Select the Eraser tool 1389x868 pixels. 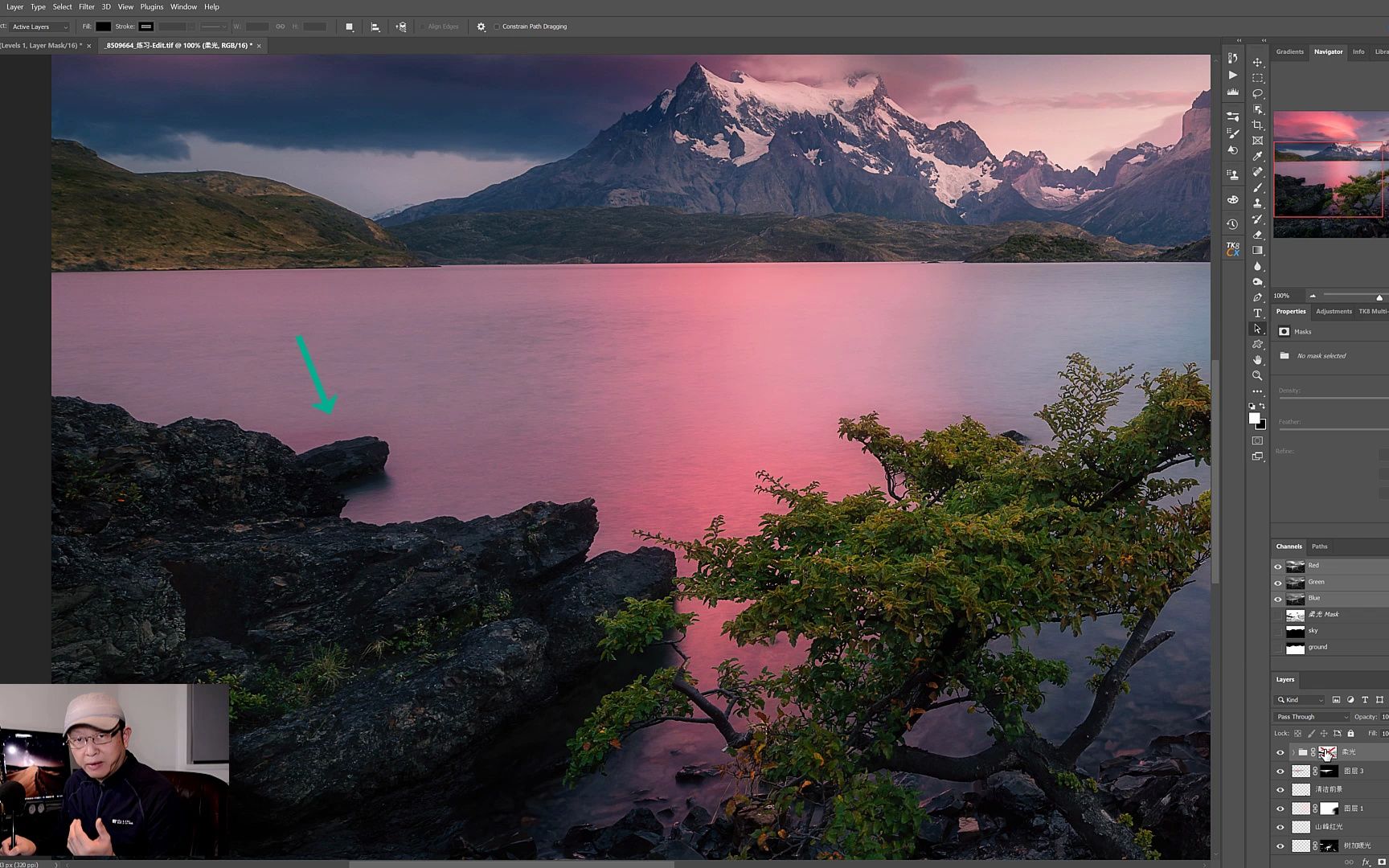(1257, 235)
